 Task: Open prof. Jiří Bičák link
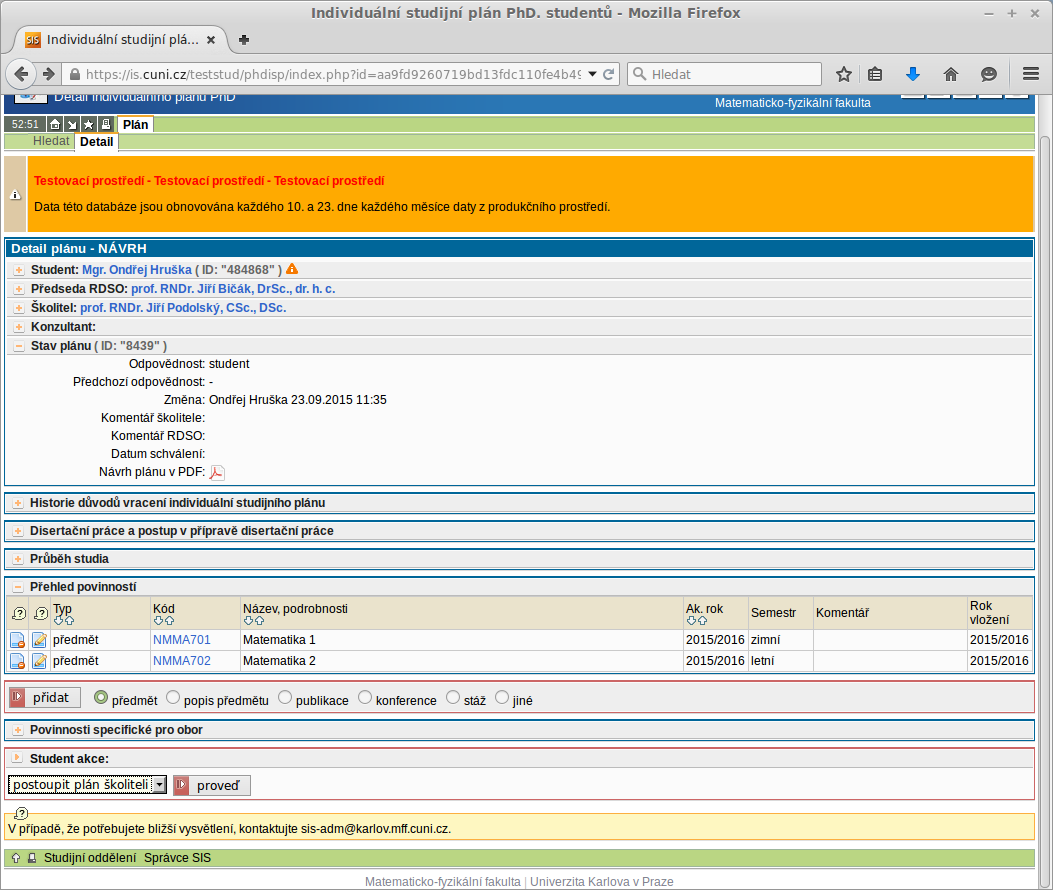233,289
